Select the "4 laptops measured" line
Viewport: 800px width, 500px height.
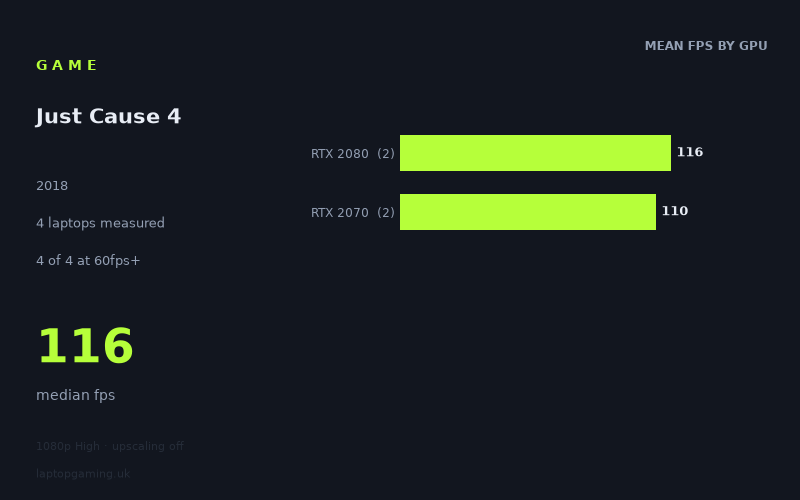pos(101,223)
